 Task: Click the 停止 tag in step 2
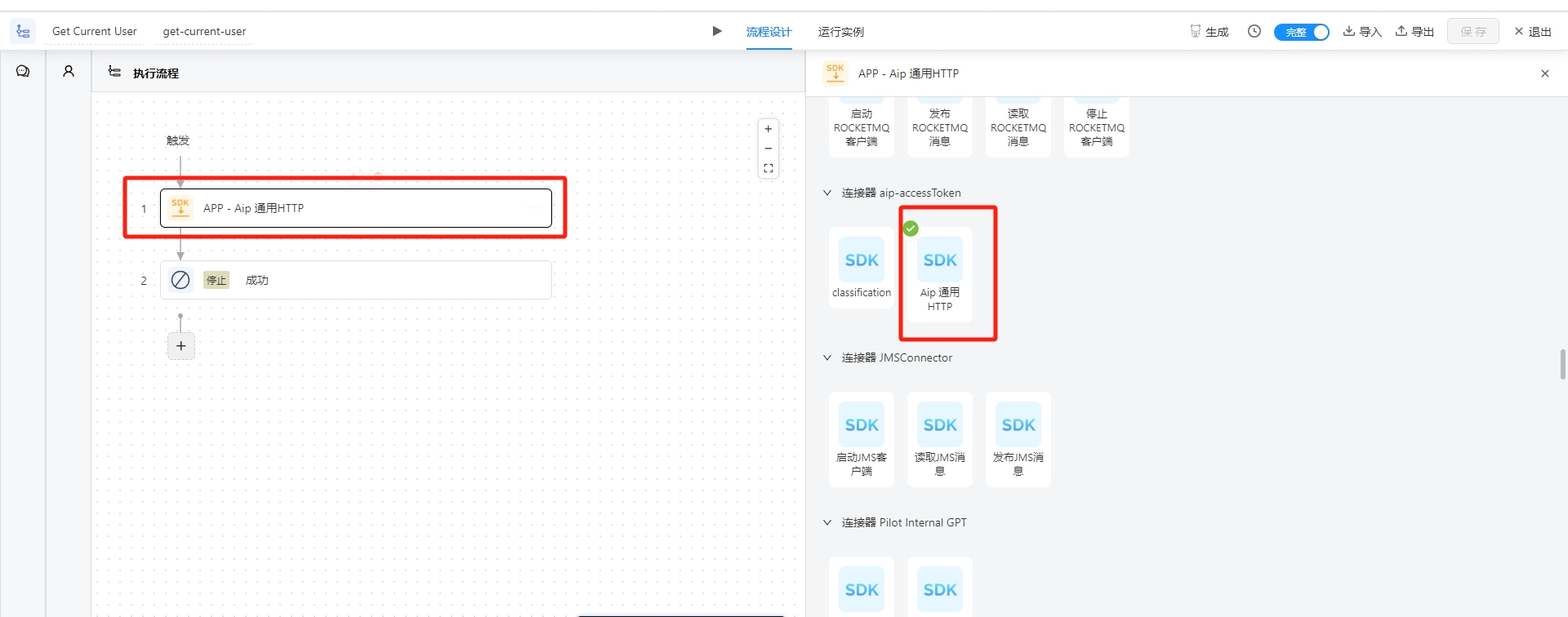[216, 280]
